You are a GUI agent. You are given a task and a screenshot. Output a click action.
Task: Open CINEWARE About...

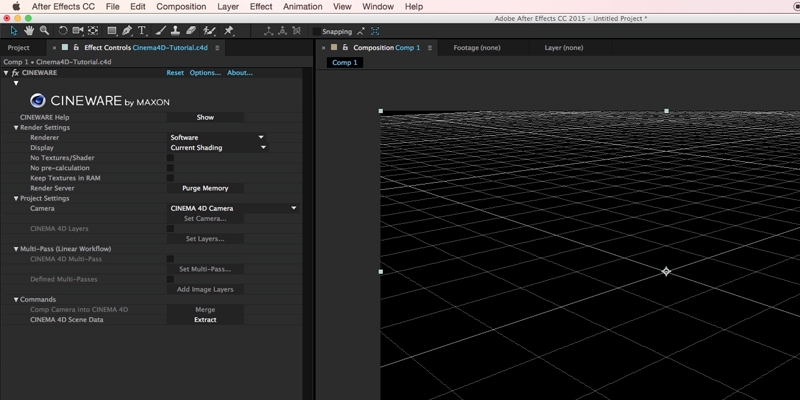pyautogui.click(x=240, y=73)
